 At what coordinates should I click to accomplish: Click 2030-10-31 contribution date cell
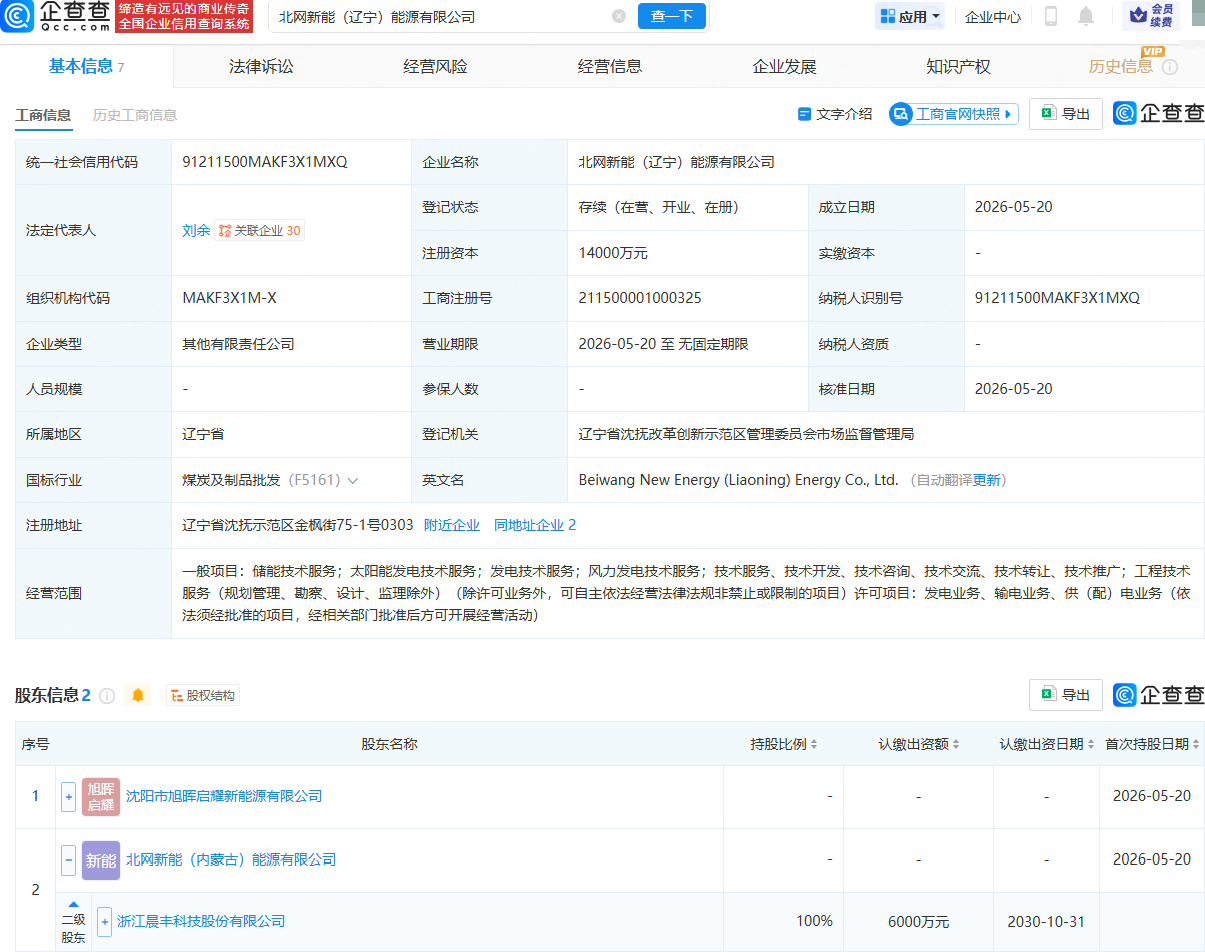coord(1046,921)
